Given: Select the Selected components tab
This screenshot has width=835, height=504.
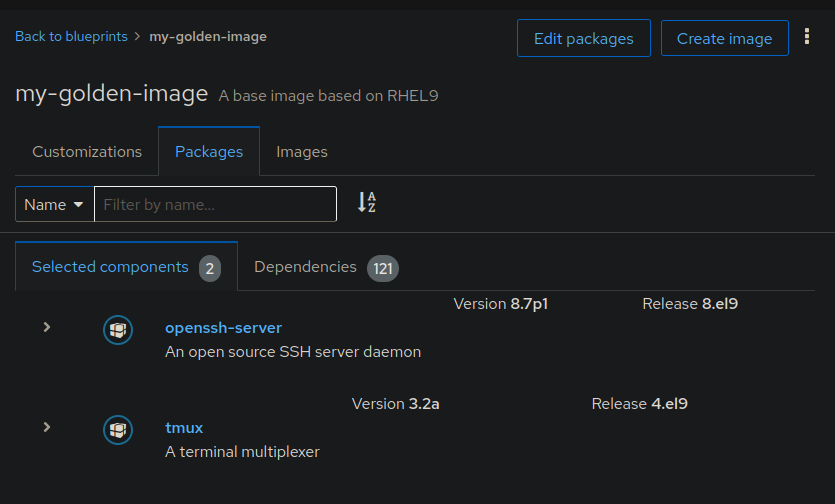Looking at the screenshot, I should tap(126, 267).
